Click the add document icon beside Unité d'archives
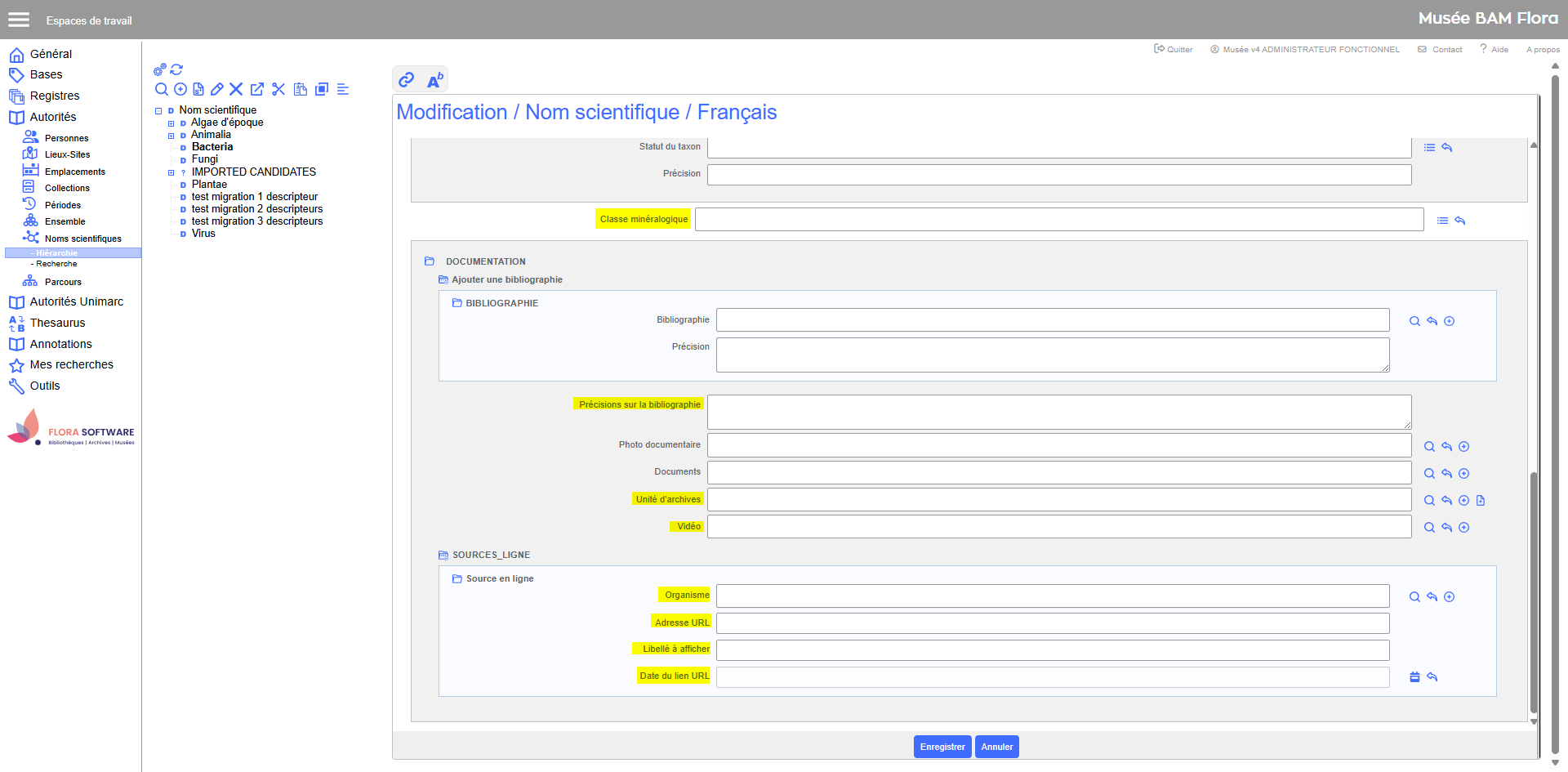Viewport: 1568px width, 772px height. tap(1481, 500)
